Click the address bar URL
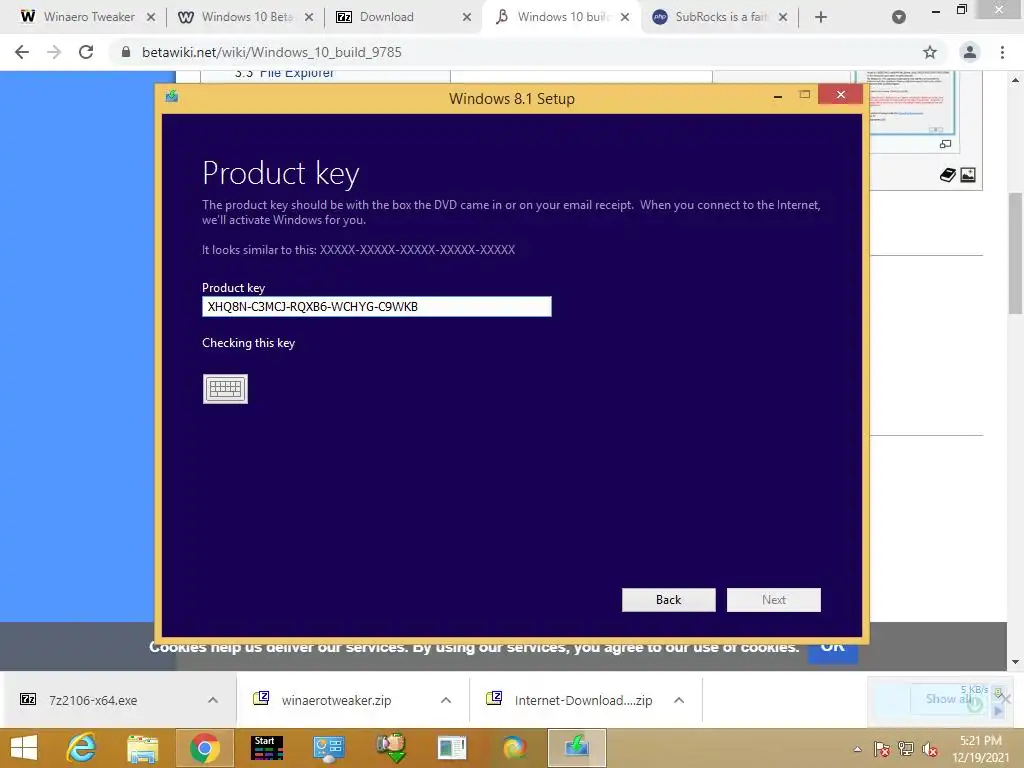This screenshot has width=1024, height=768. coord(272,52)
